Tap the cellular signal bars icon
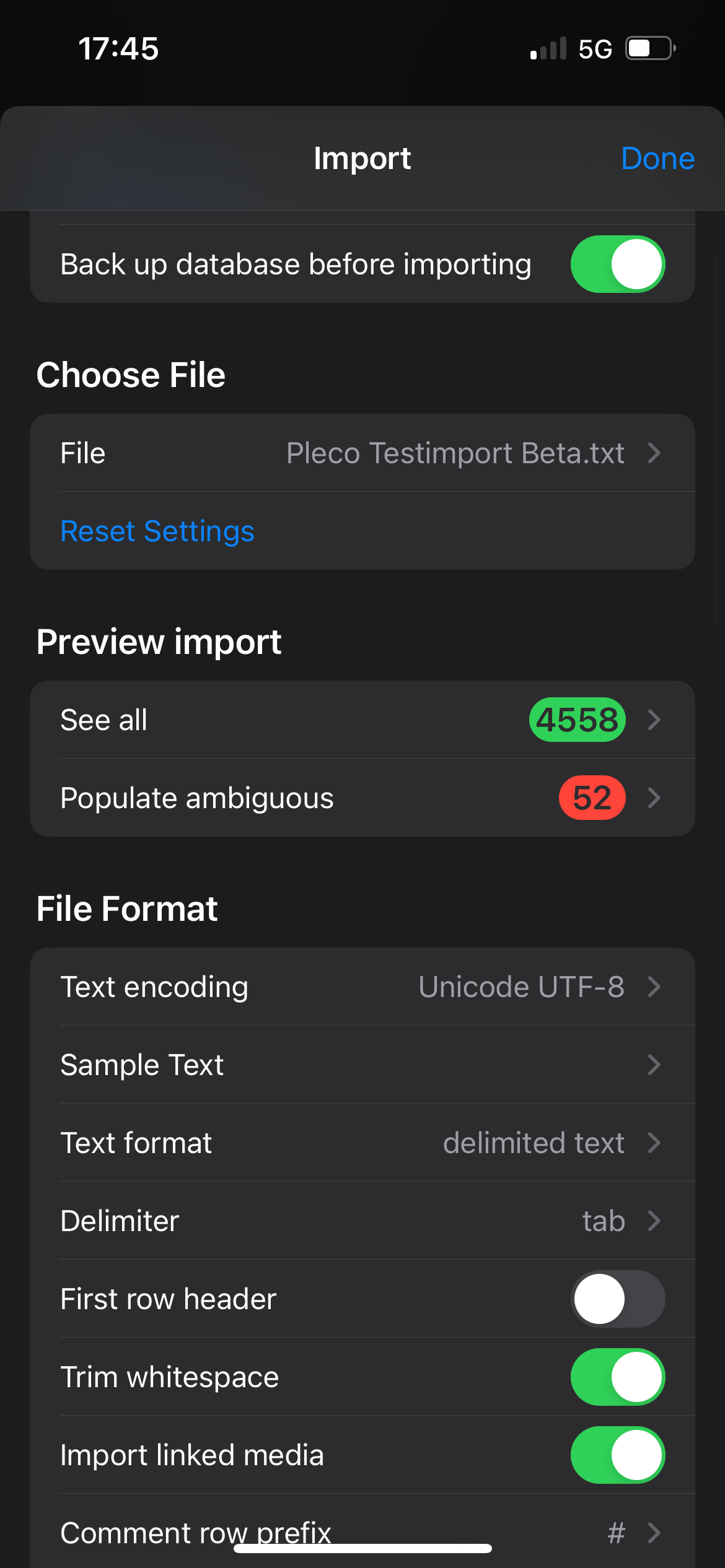725x1568 pixels. [548, 48]
